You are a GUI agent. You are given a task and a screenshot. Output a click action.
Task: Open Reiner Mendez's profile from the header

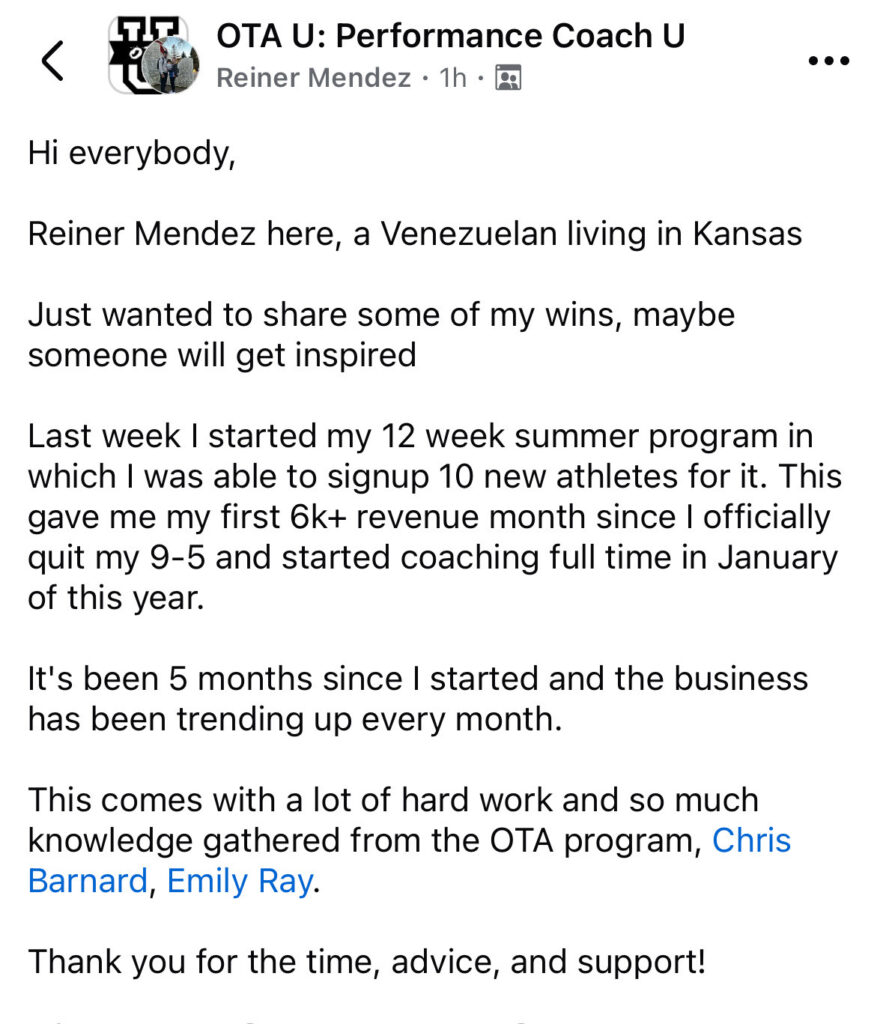[x=313, y=78]
